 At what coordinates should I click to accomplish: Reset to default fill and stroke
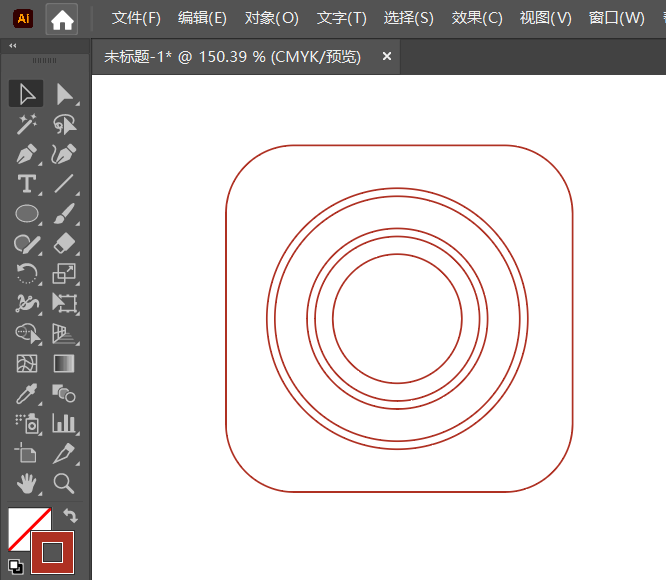[16, 565]
